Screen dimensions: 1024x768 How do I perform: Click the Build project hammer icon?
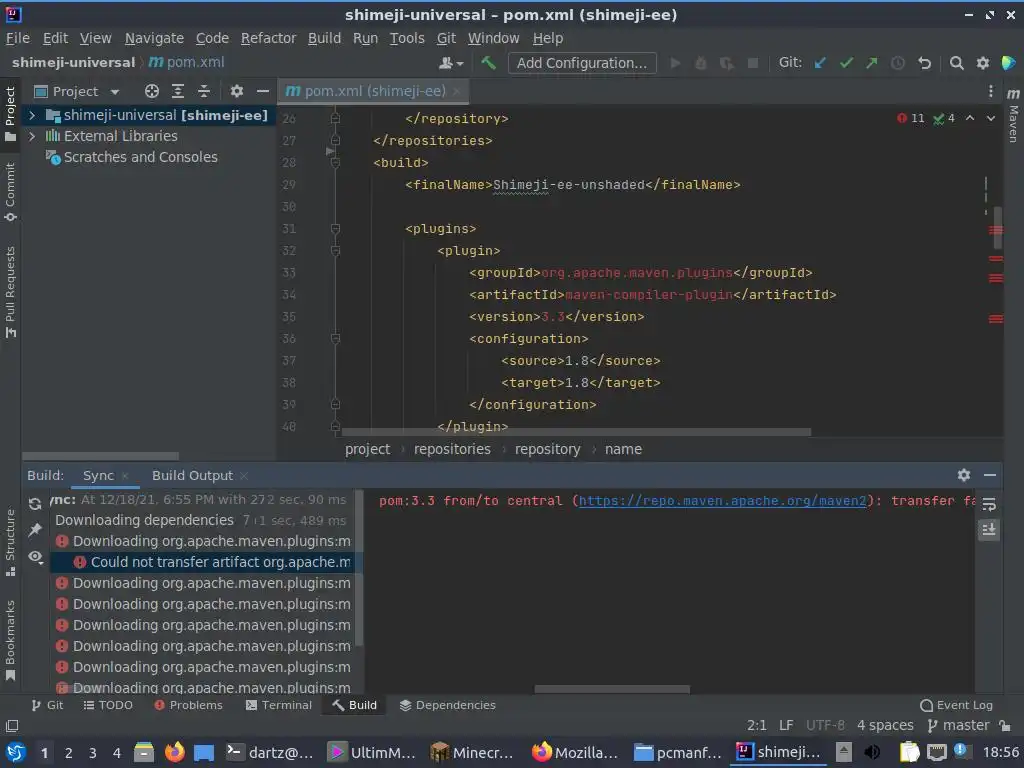click(x=488, y=63)
